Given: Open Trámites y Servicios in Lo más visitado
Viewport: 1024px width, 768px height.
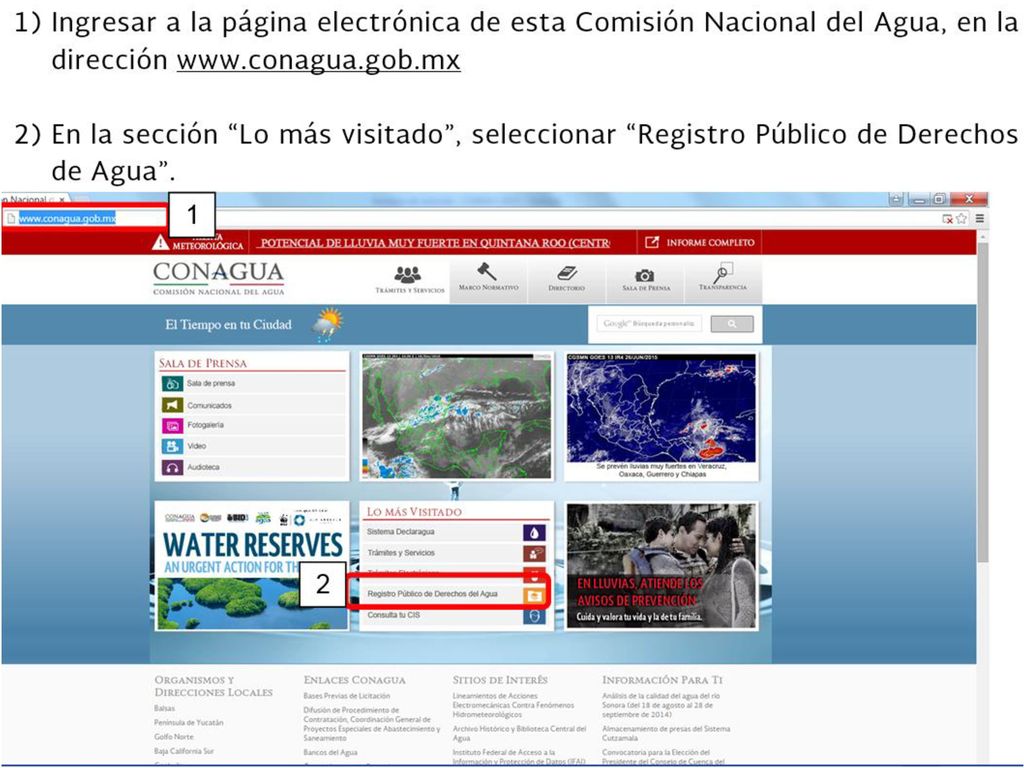Looking at the screenshot, I should tap(401, 553).
